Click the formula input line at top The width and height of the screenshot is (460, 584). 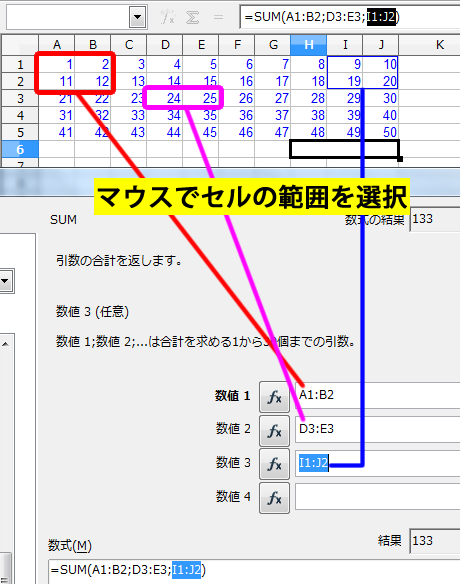[350, 17]
